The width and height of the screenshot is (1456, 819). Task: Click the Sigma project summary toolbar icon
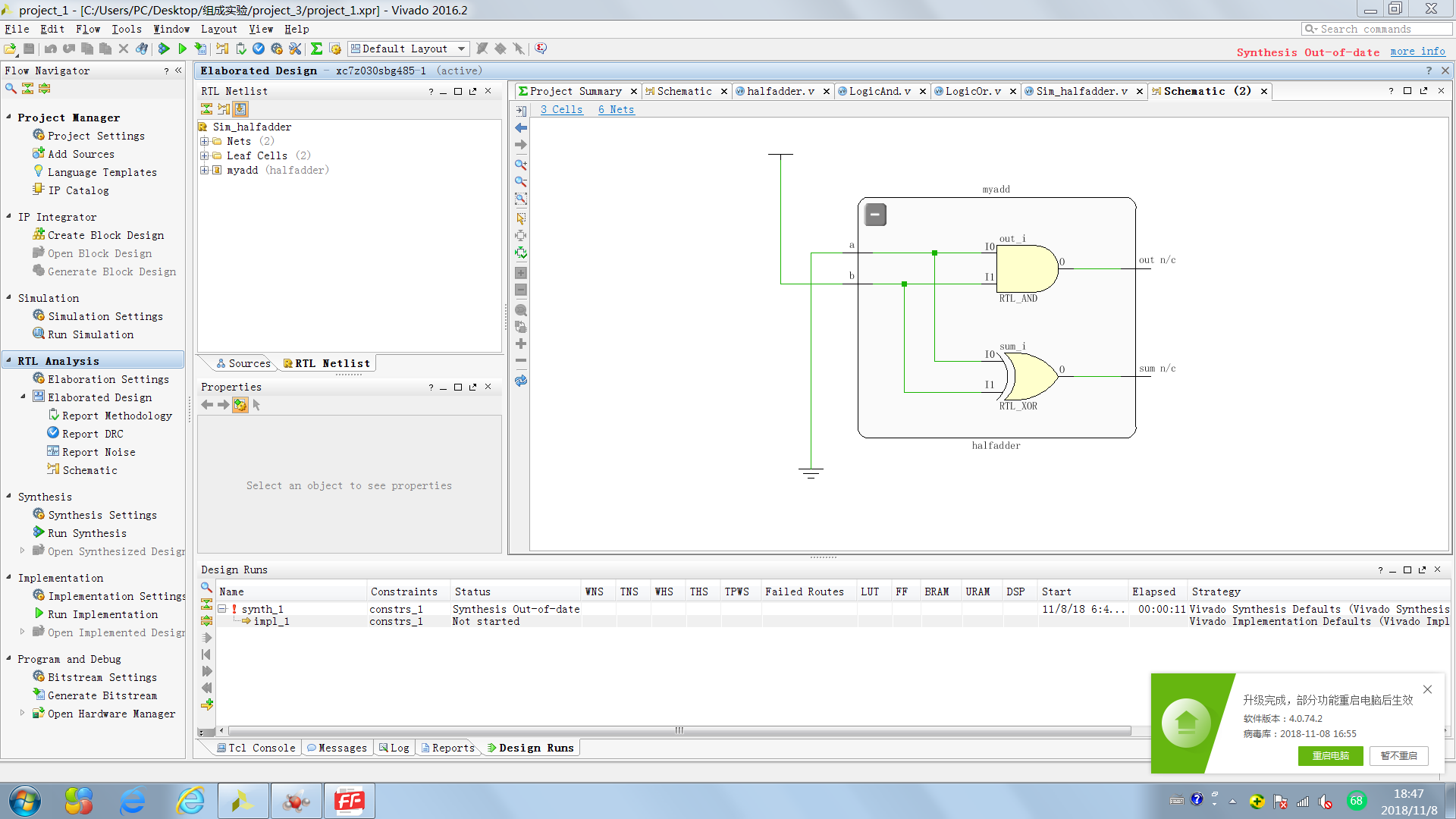(316, 49)
